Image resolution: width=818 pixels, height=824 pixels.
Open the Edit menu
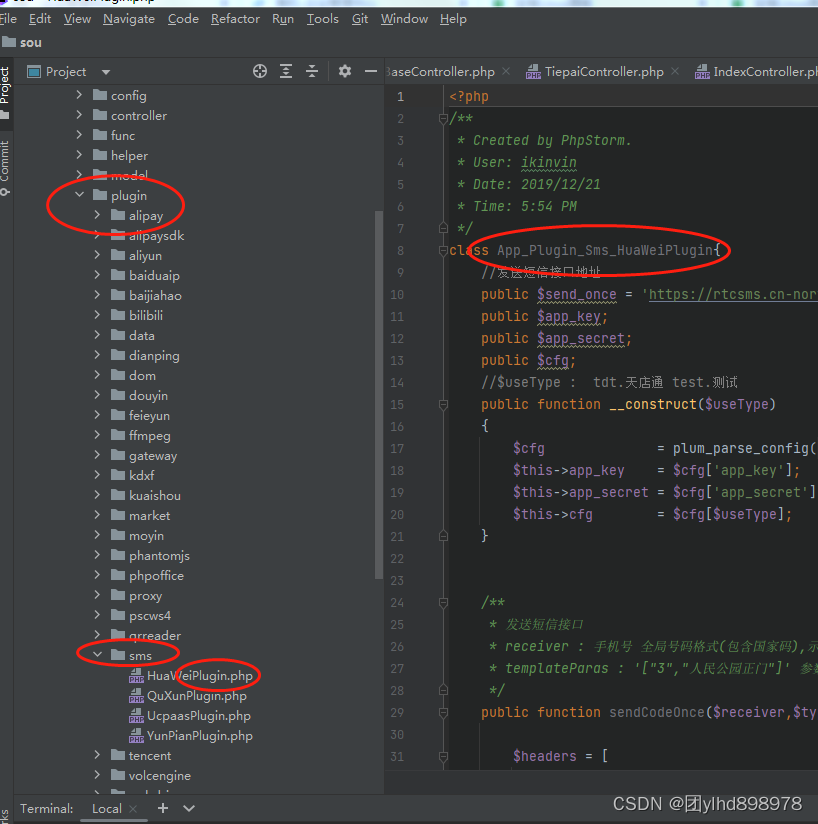(40, 19)
